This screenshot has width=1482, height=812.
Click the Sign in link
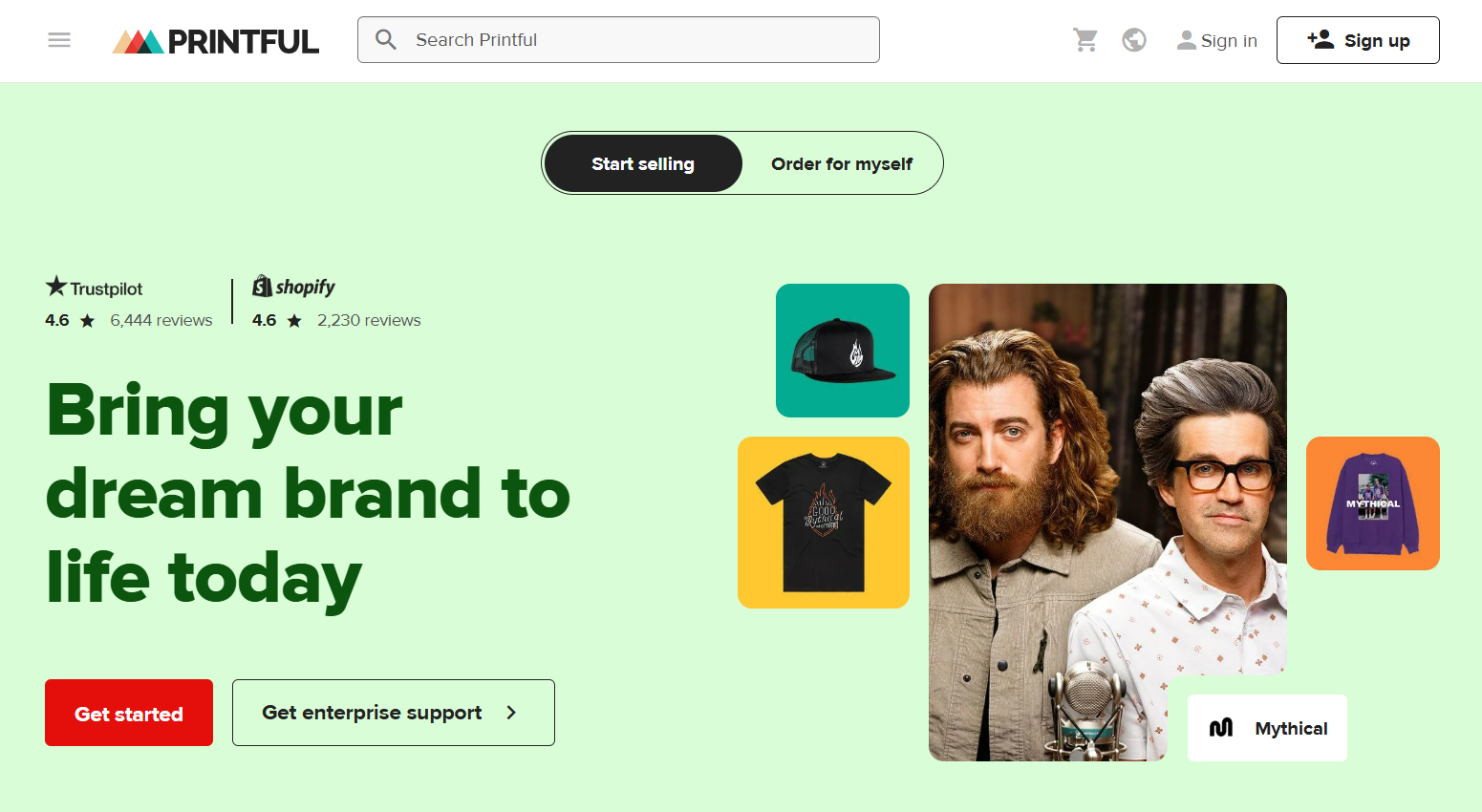tap(1229, 39)
